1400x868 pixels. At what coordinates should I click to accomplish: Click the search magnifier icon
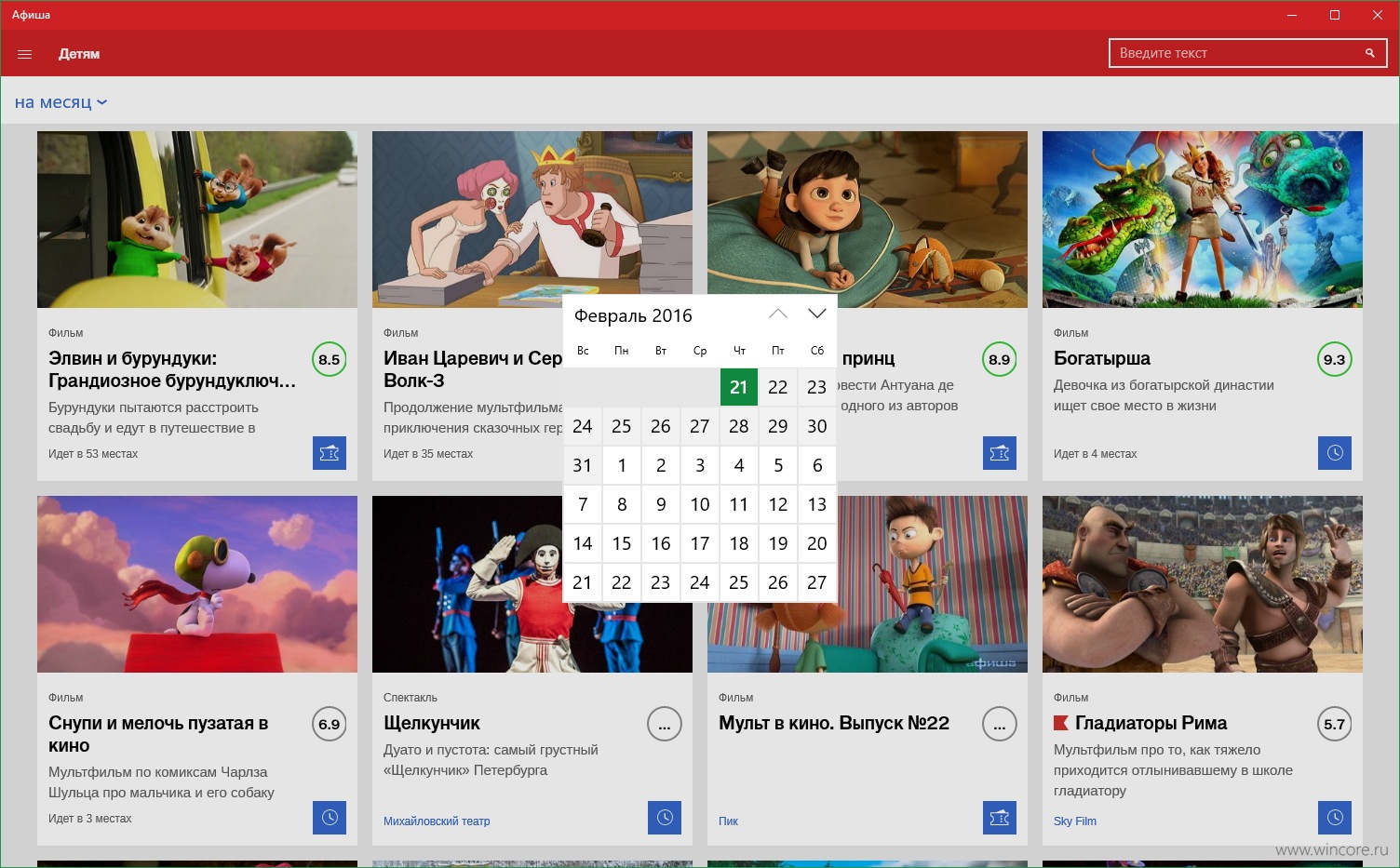[x=1369, y=53]
